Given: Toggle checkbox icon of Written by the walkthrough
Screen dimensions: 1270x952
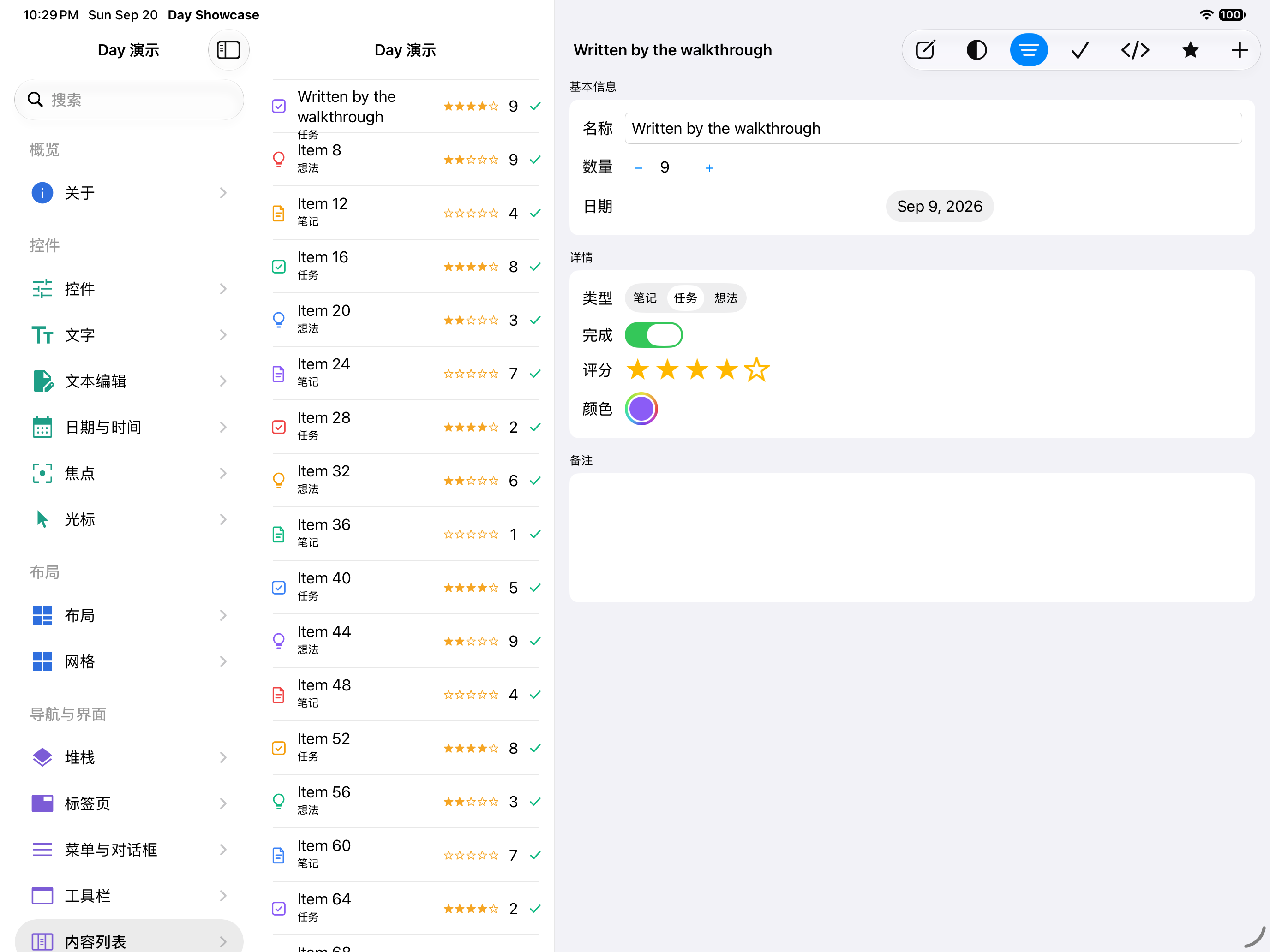Looking at the screenshot, I should point(278,106).
